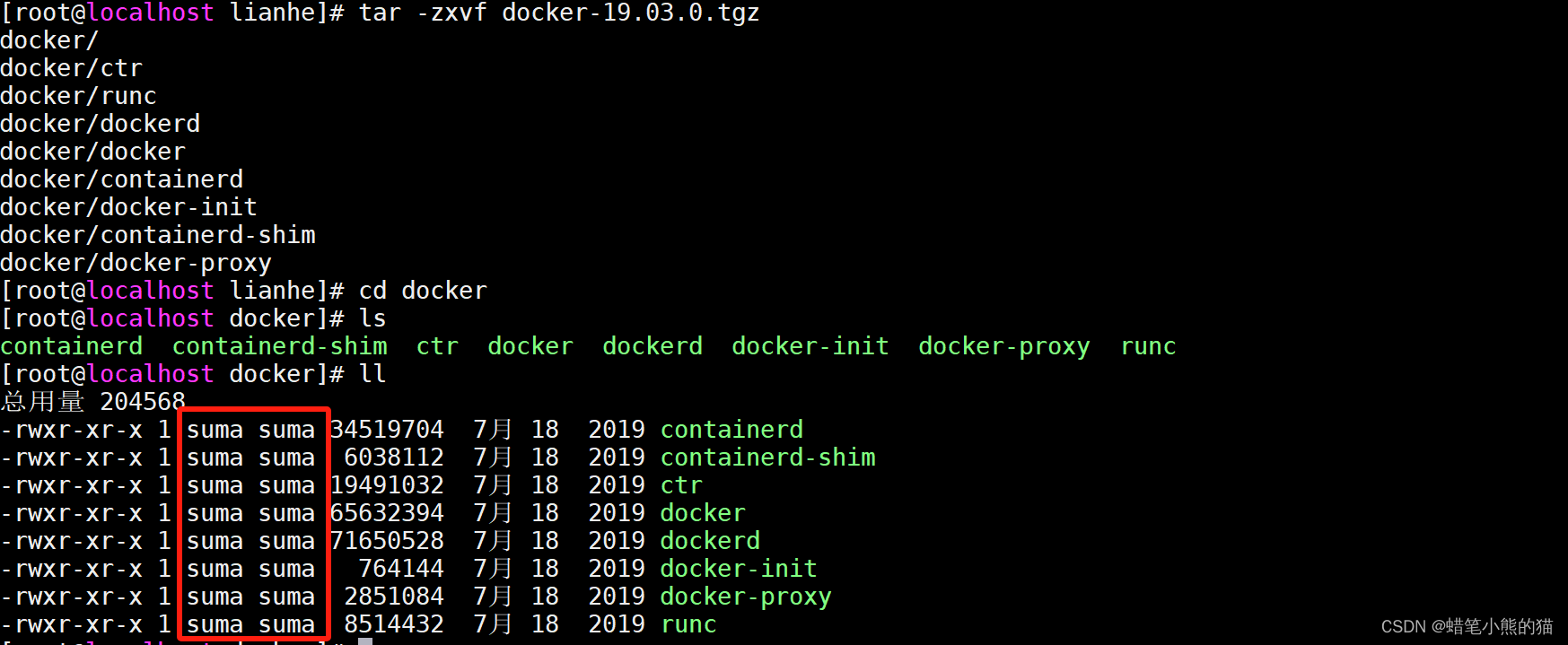Click suma owner on the ctr row
Image resolution: width=1568 pixels, height=645 pixels.
click(215, 485)
